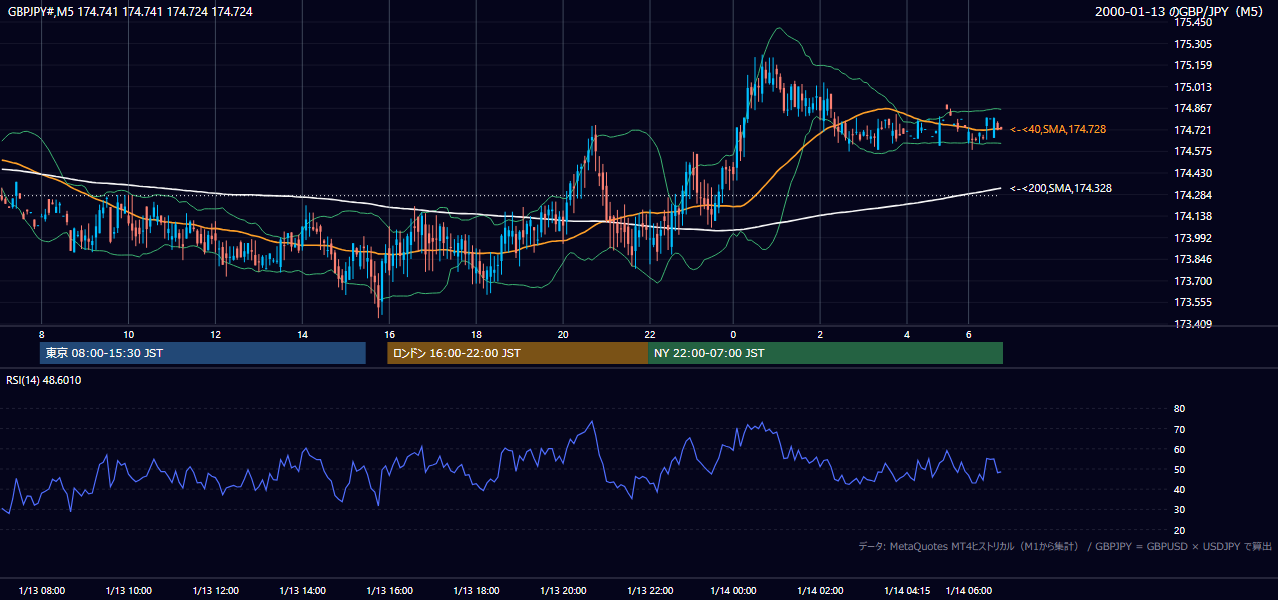Click the RSI 60 level label
The width and height of the screenshot is (1278, 600).
pos(1179,449)
